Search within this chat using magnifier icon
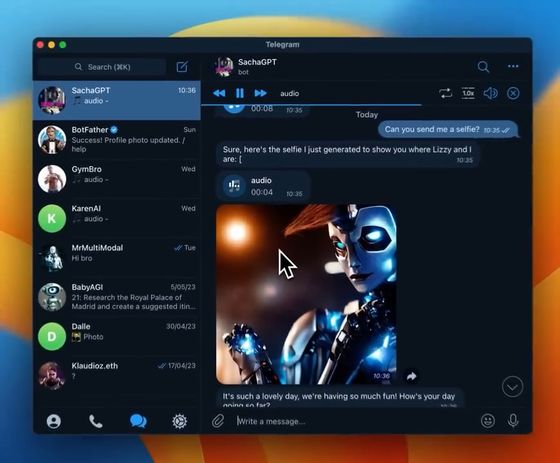The height and width of the screenshot is (463, 560). tap(483, 66)
